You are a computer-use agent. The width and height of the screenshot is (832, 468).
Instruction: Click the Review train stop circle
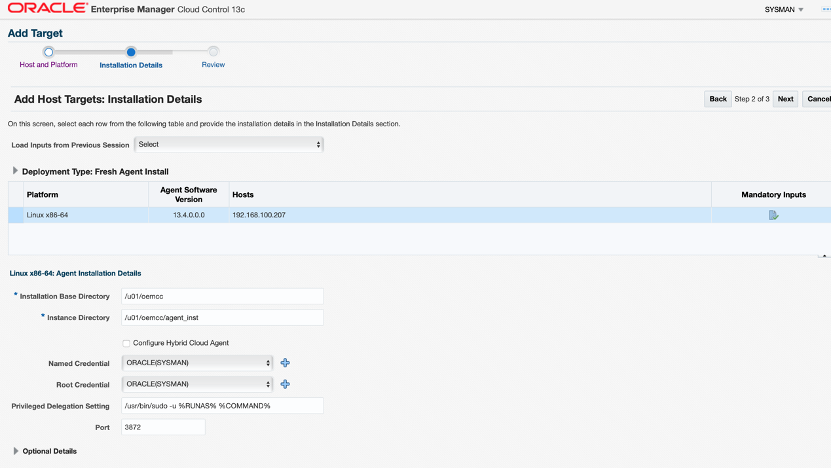(x=213, y=52)
